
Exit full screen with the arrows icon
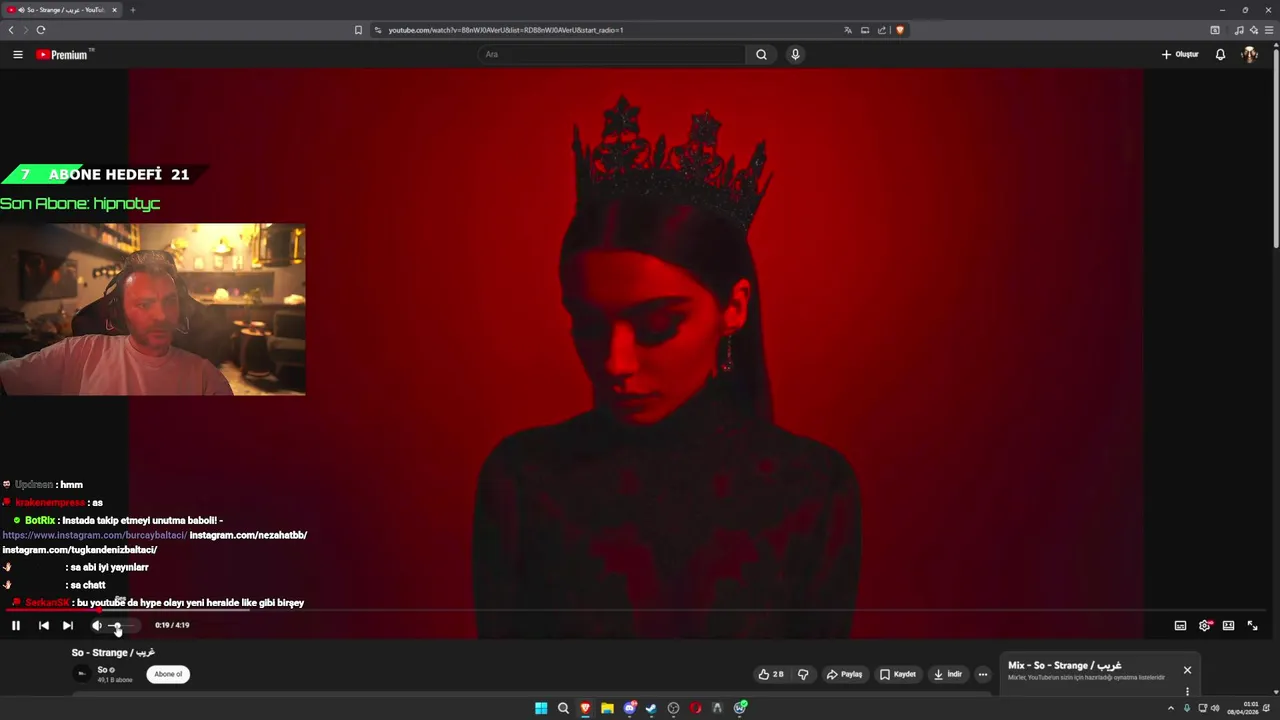point(1252,626)
